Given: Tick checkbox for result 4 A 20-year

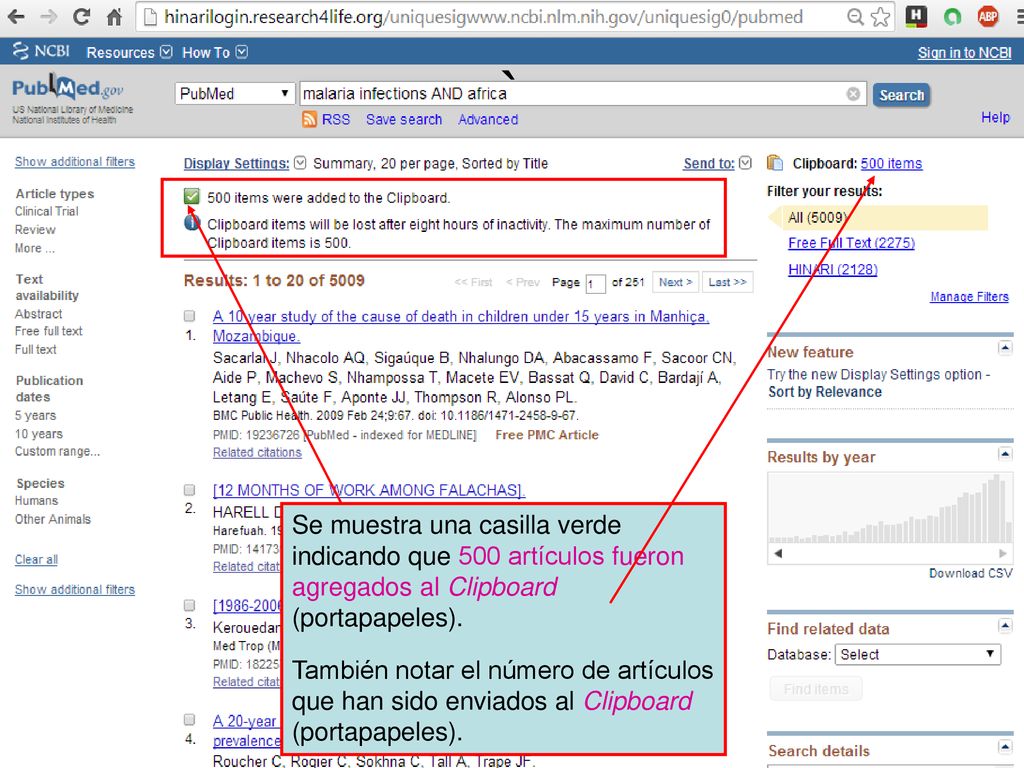Looking at the screenshot, I should pos(189,720).
